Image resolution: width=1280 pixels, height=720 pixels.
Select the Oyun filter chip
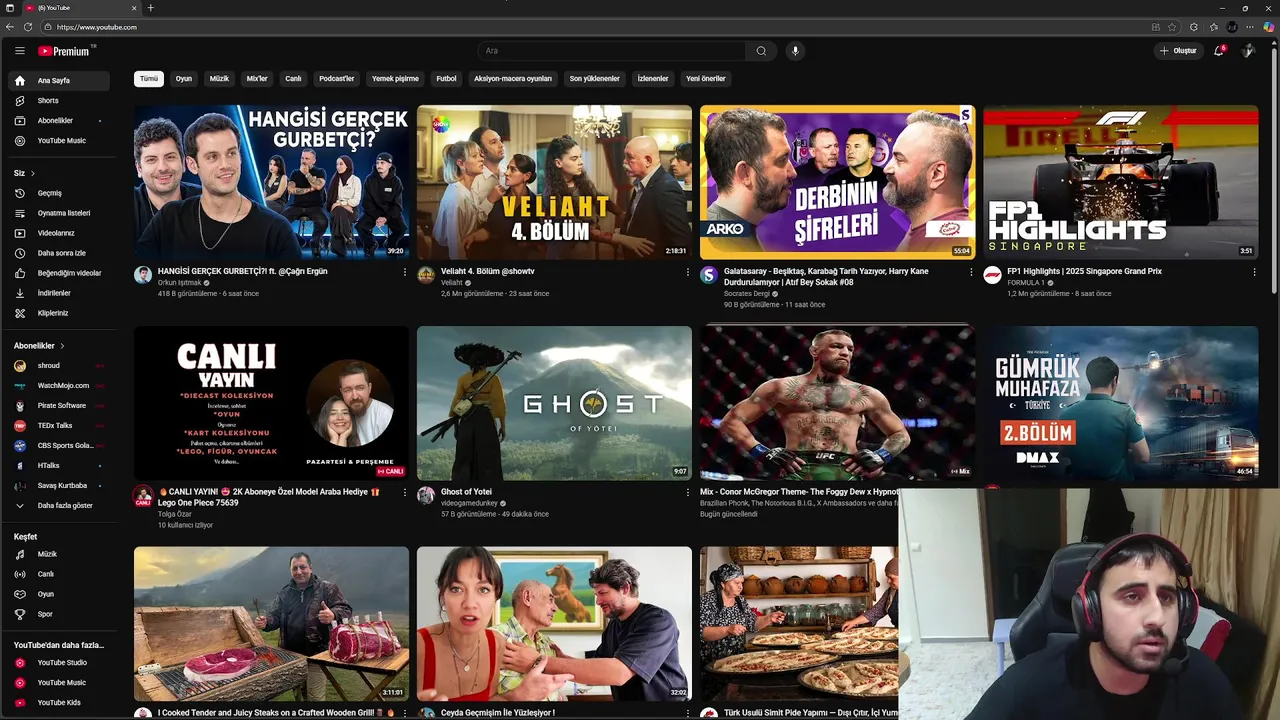pyautogui.click(x=184, y=79)
